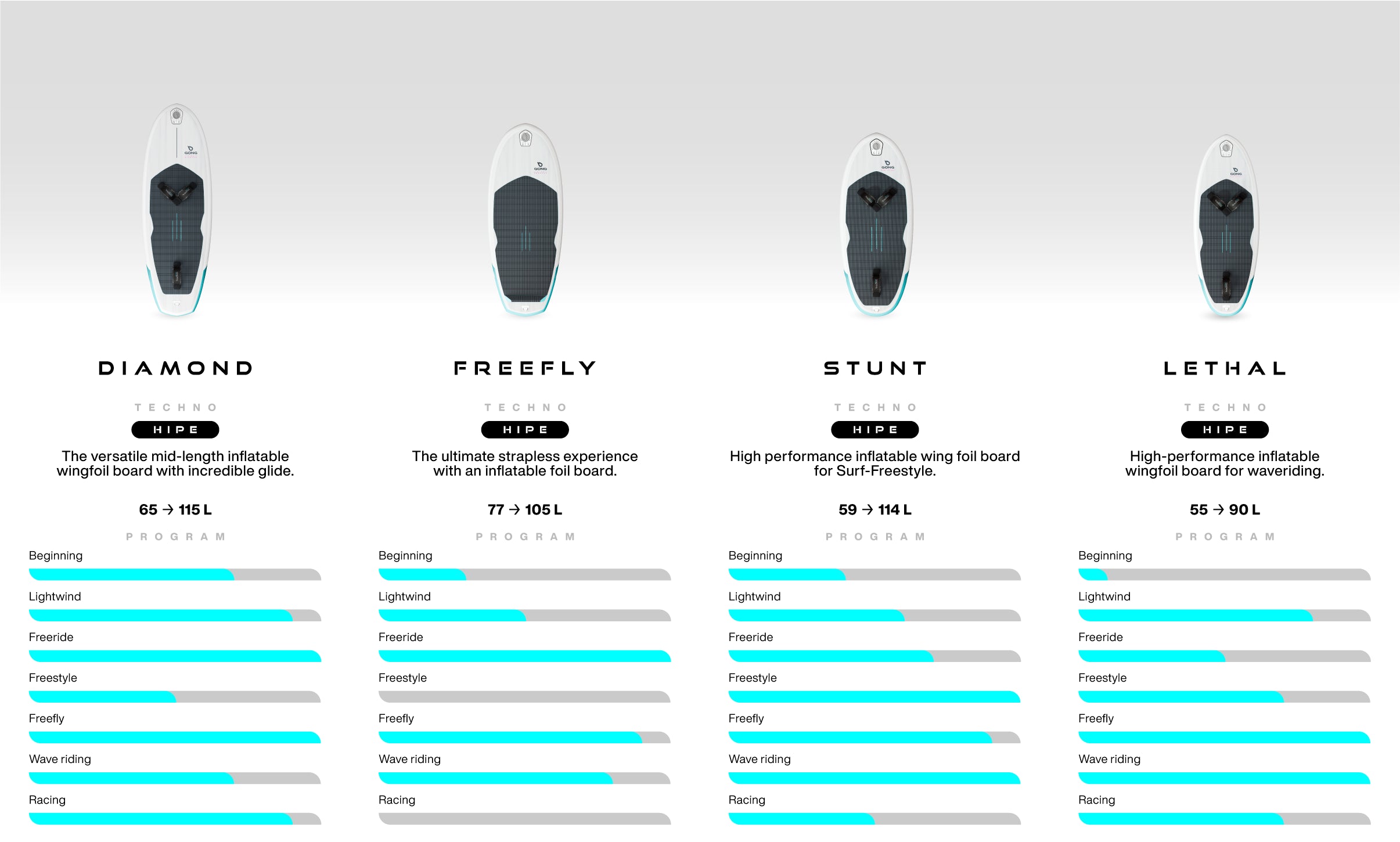This screenshot has height=842, width=1400.
Task: Click the HIPE badge under Freefly
Action: pos(525,430)
